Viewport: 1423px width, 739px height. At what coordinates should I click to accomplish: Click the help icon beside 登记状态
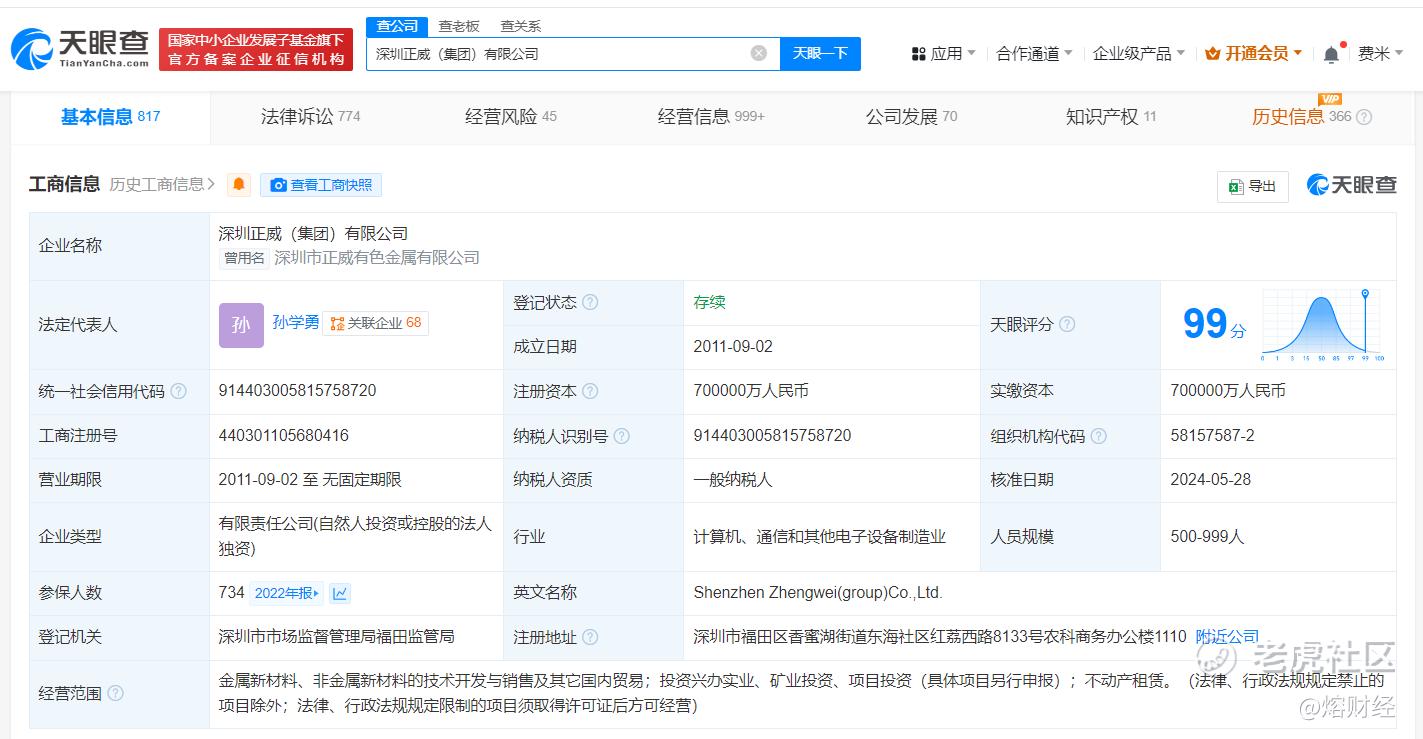590,303
